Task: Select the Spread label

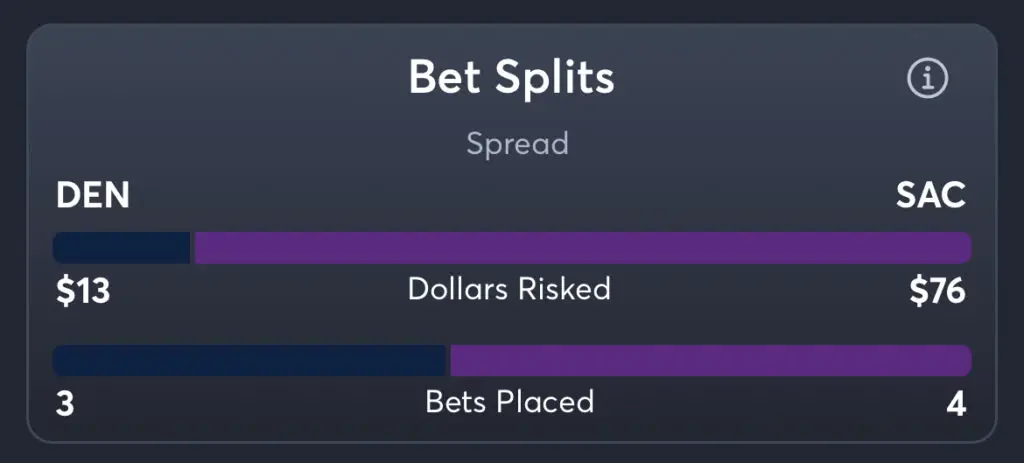Action: click(517, 144)
